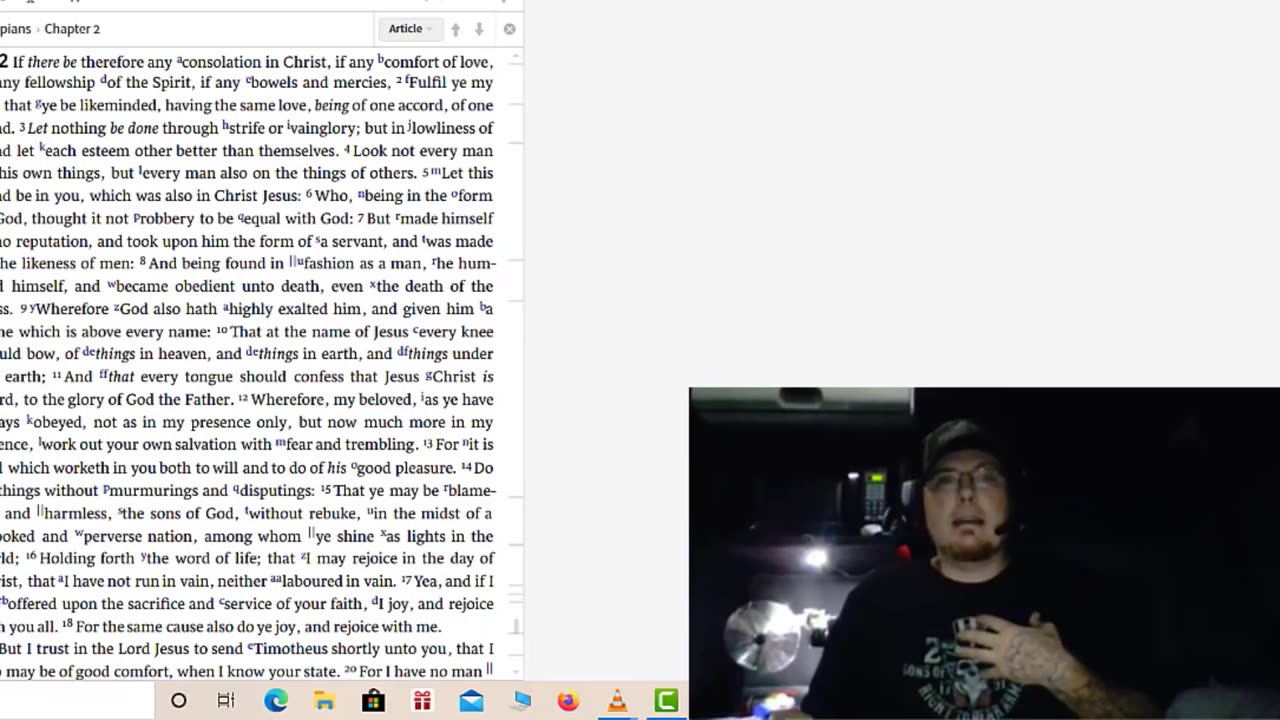The width and height of the screenshot is (1280, 720).
Task: Open Microsoft Store from taskbar
Action: pyautogui.click(x=373, y=701)
